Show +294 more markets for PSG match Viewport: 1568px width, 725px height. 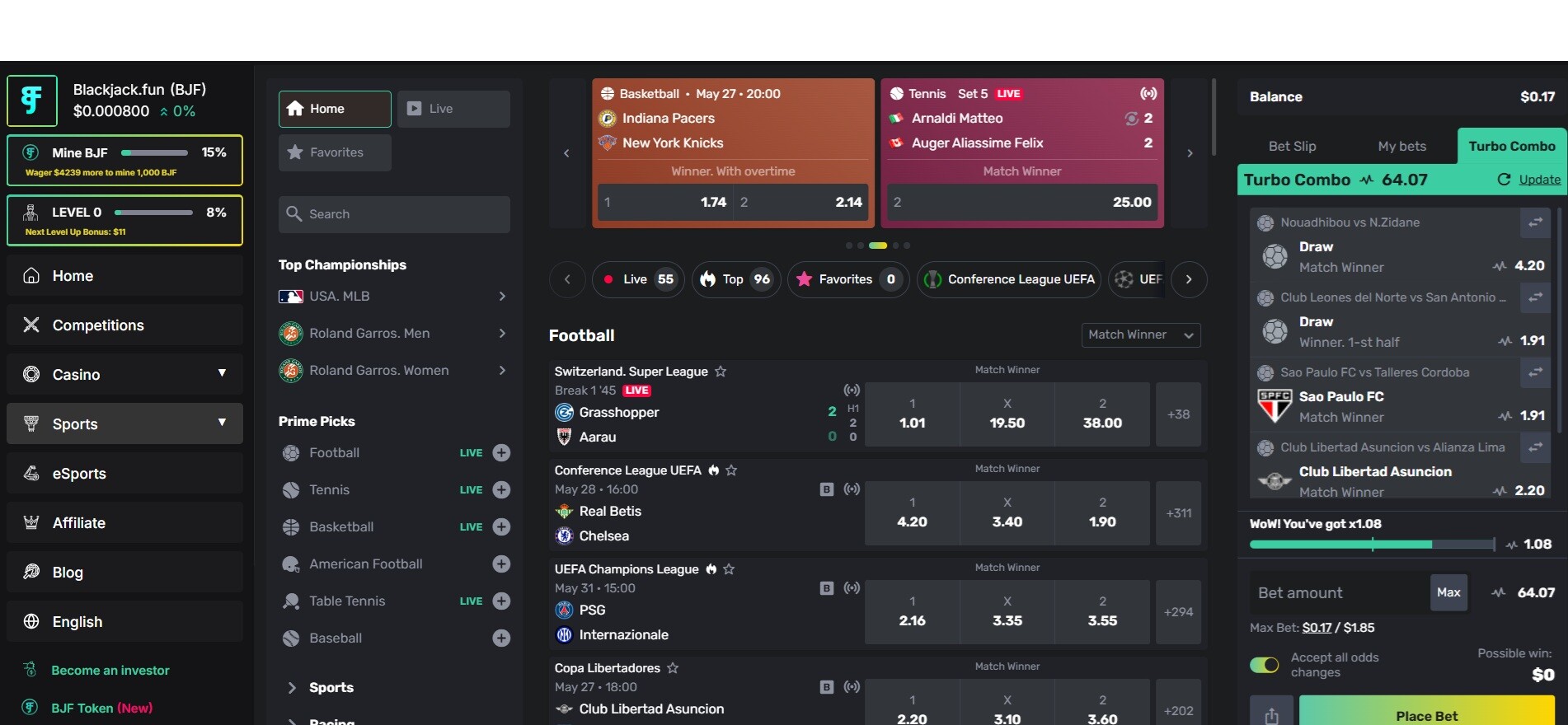coord(1178,612)
